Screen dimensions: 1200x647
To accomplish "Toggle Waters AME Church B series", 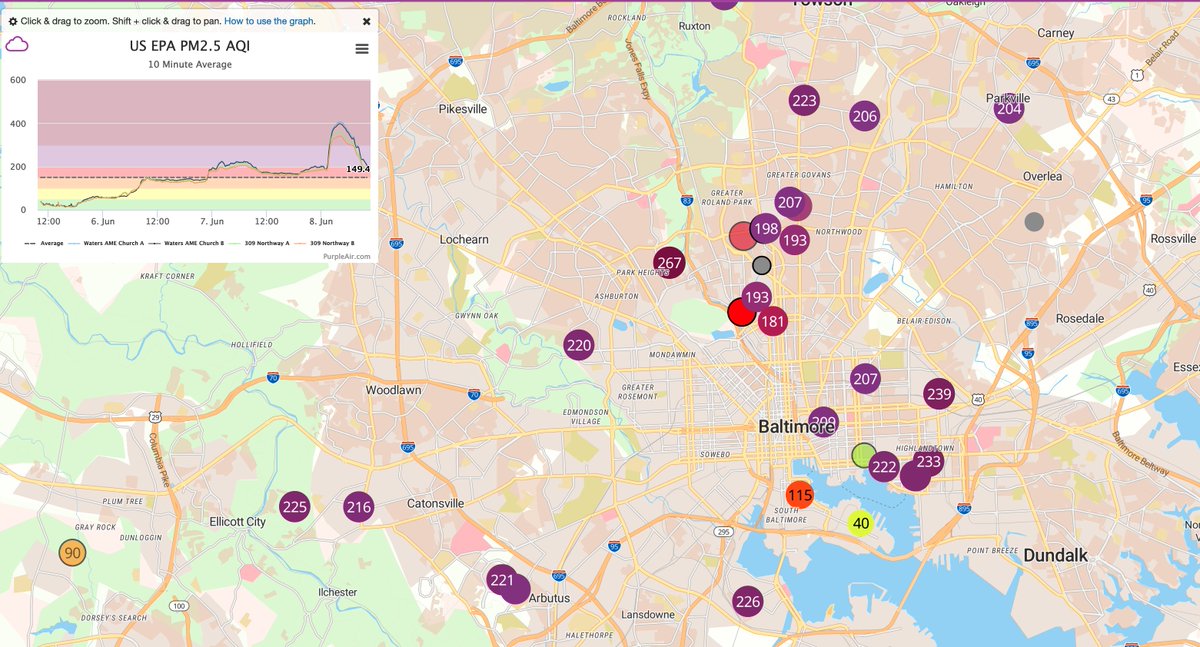I will 188,243.
